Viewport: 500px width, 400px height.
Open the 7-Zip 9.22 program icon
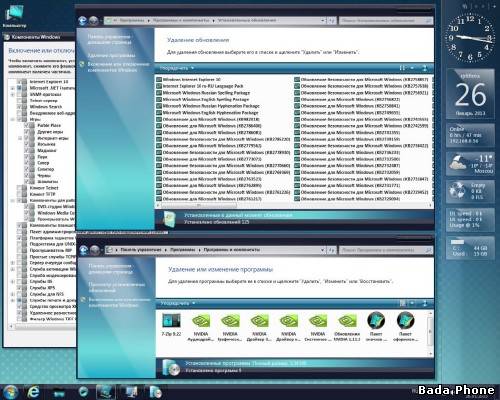171,324
